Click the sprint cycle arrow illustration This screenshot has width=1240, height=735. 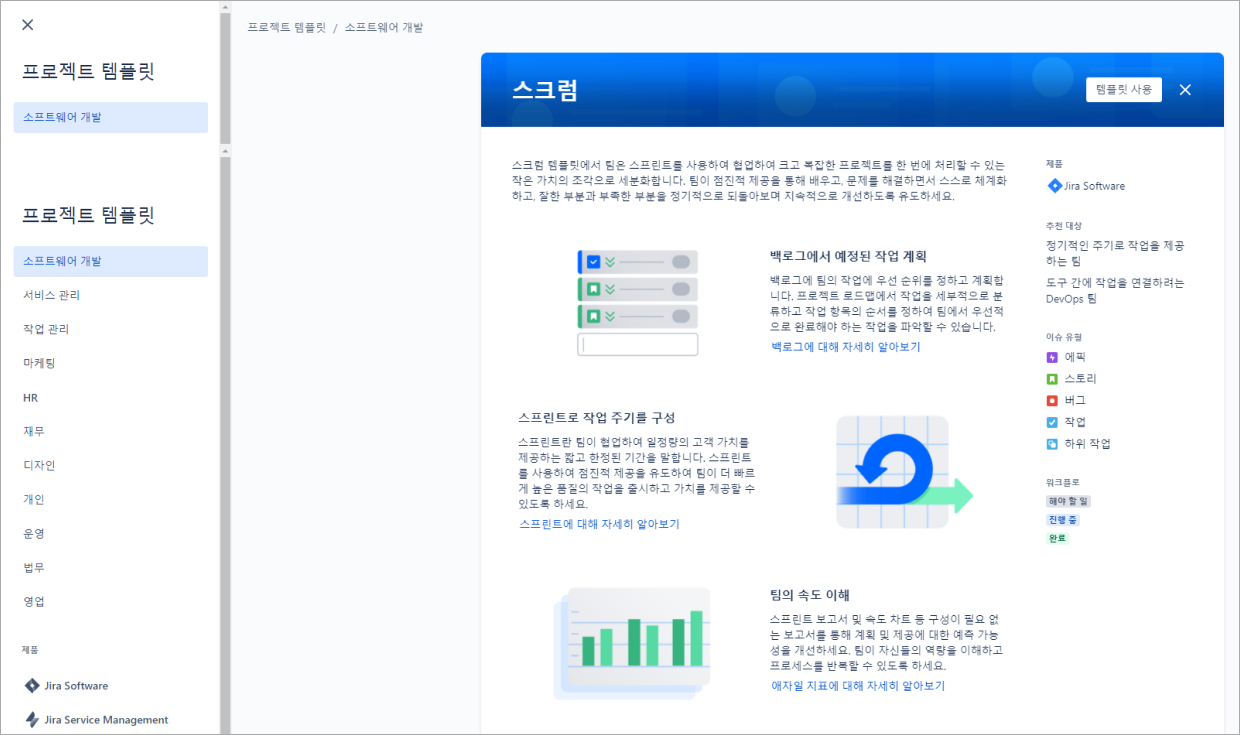(x=903, y=472)
